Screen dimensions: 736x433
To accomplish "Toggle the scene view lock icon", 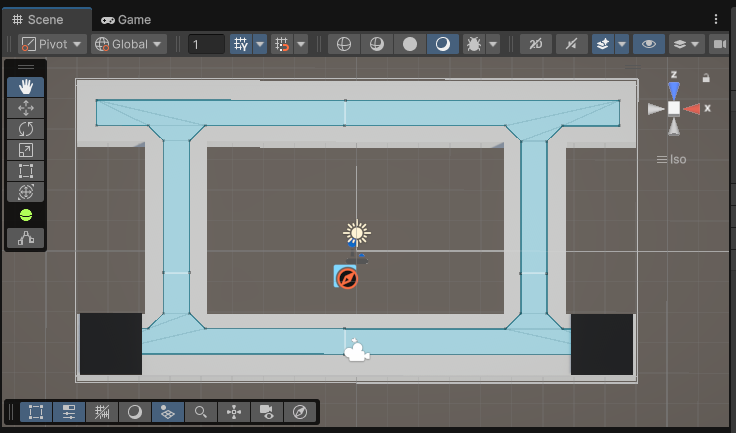I will pos(706,78).
